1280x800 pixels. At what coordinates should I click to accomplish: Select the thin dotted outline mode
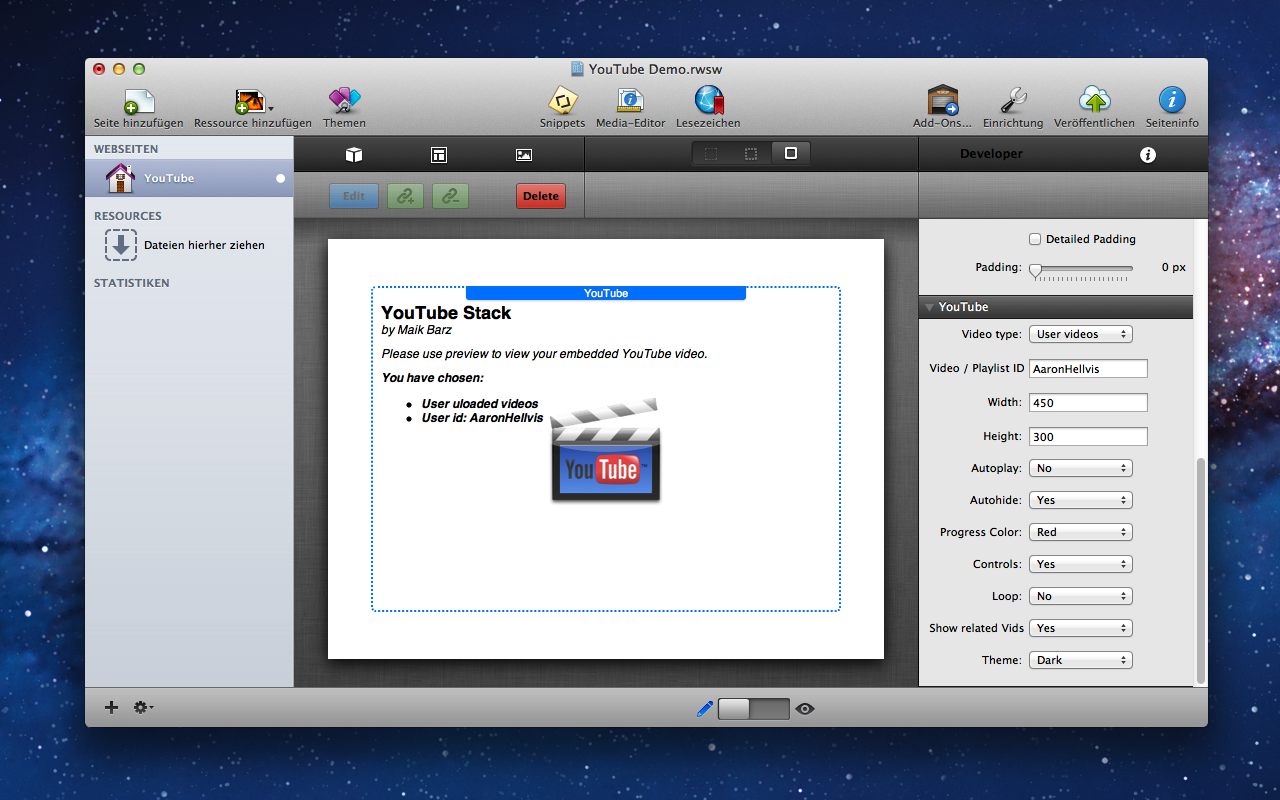711,154
